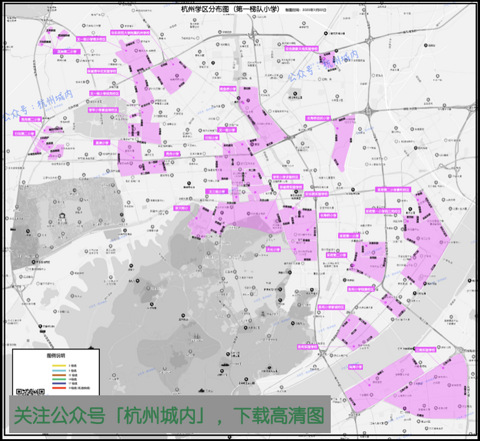Select the yellow line in the legend
480x441 pixels.
(59, 366)
